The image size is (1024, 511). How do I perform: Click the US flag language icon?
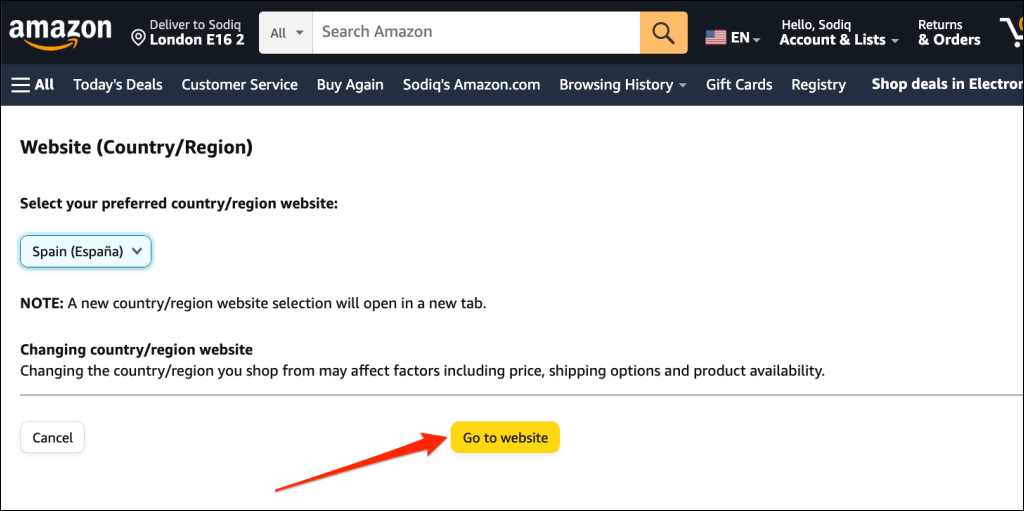(x=715, y=38)
